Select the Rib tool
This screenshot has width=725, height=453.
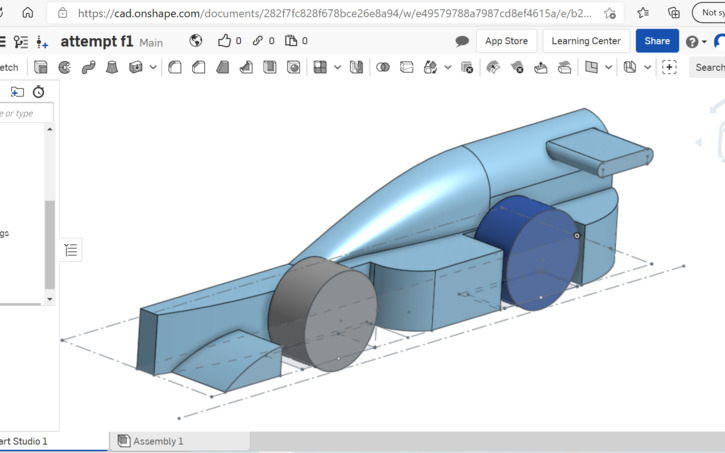click(246, 67)
